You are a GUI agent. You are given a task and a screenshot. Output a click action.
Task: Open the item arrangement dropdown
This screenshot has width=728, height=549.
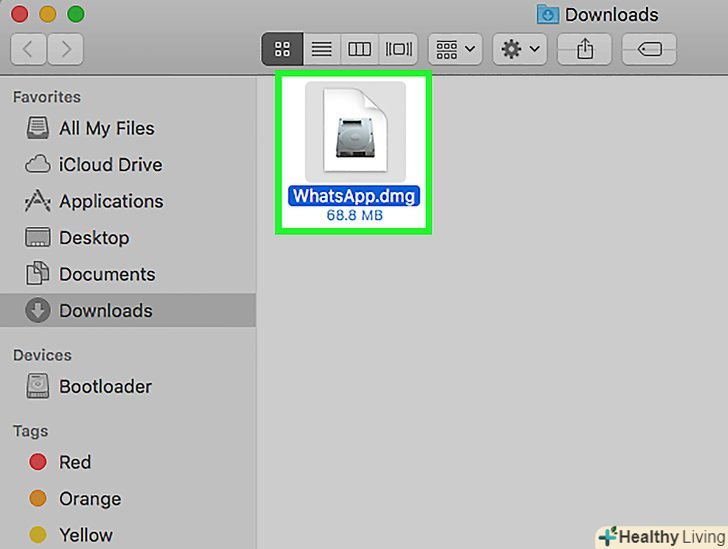point(455,49)
